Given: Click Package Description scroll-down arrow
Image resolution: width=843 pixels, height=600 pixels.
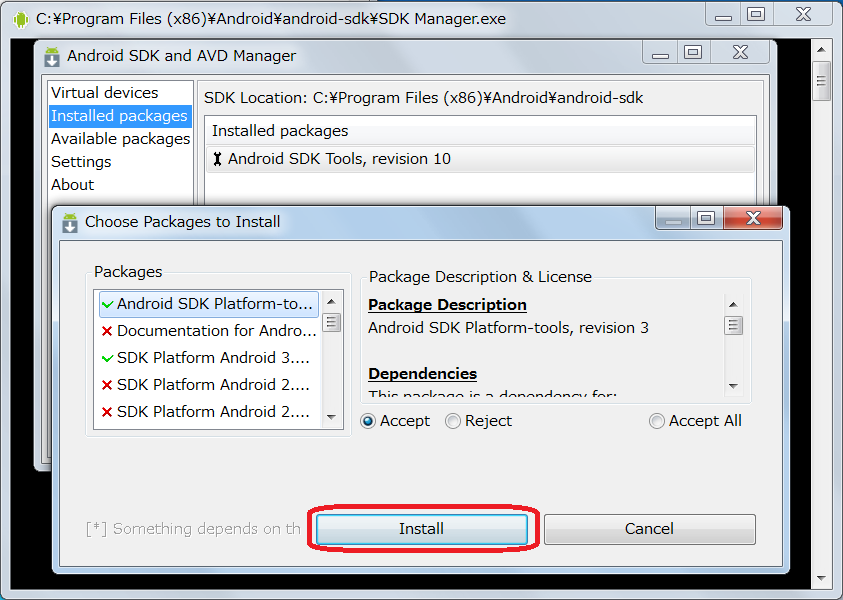Looking at the screenshot, I should [x=733, y=386].
